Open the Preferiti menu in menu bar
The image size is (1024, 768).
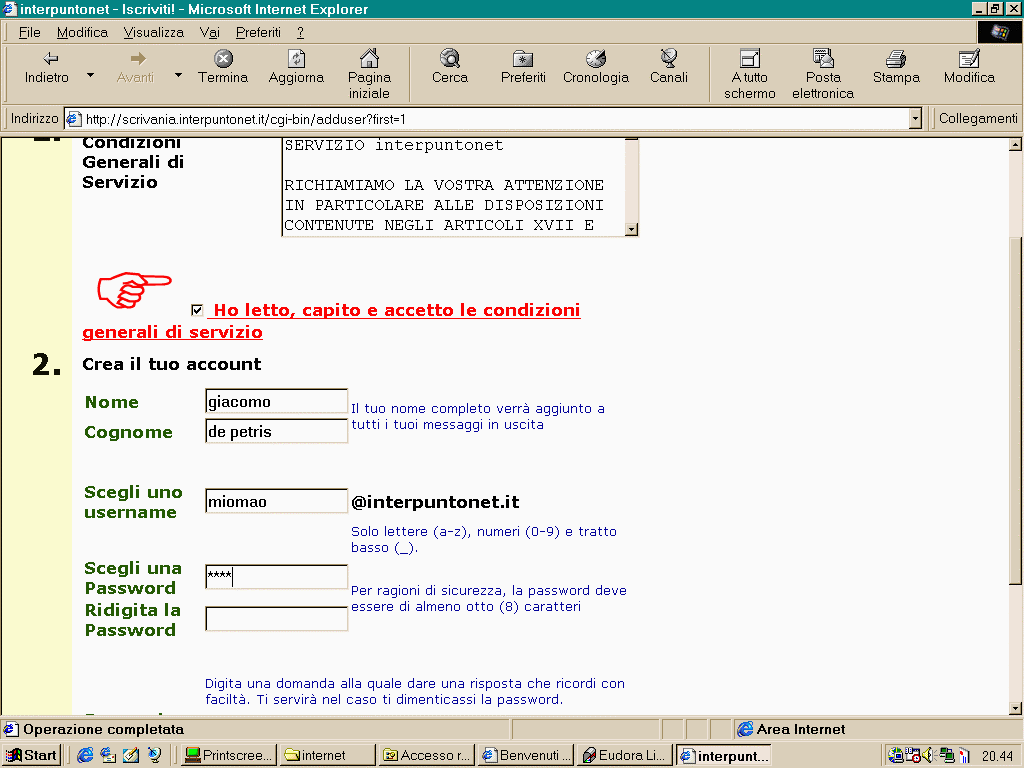[x=258, y=32]
